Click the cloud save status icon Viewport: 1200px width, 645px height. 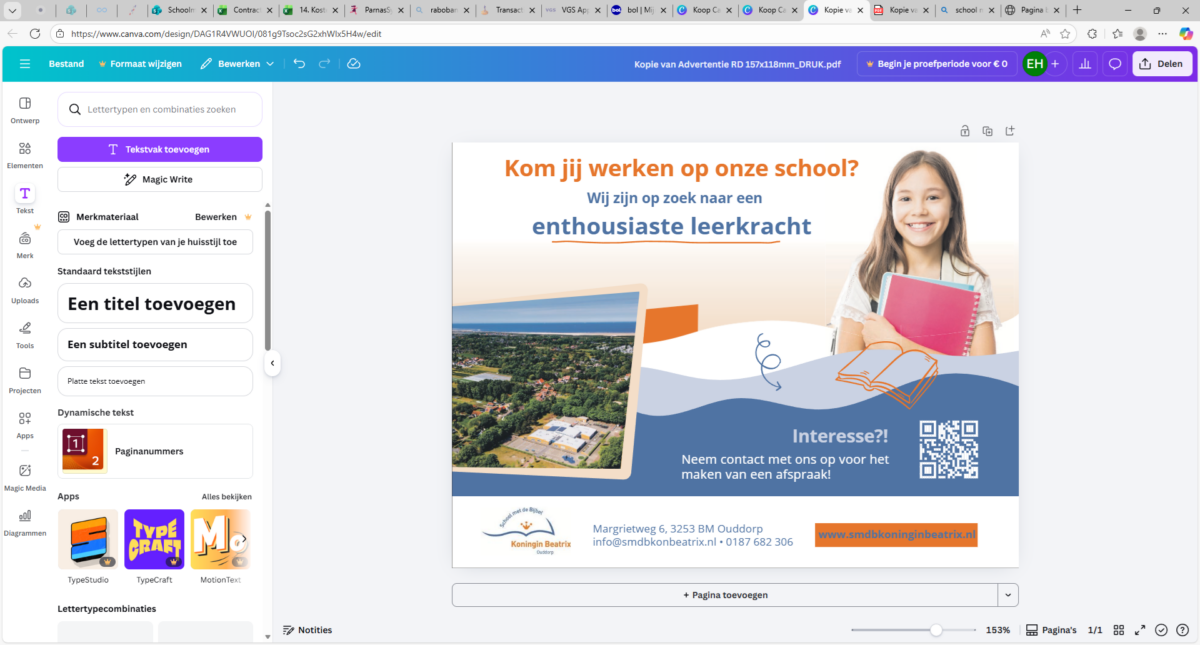tap(353, 64)
